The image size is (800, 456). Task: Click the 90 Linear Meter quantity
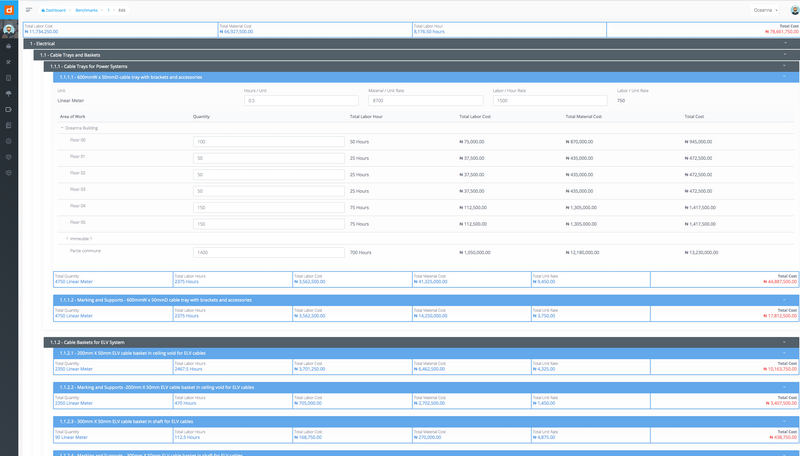click(x=71, y=437)
